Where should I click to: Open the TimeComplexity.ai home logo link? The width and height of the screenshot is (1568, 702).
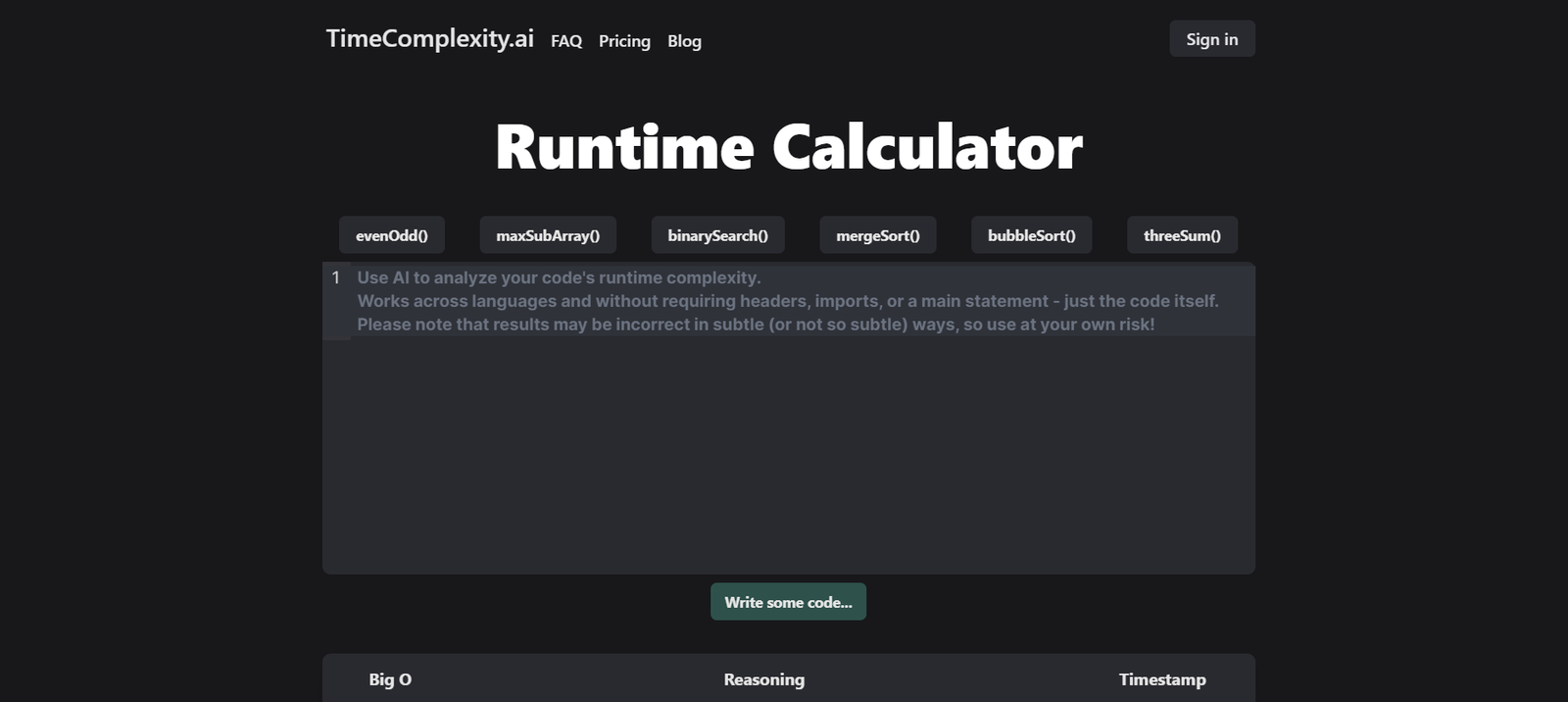click(429, 38)
